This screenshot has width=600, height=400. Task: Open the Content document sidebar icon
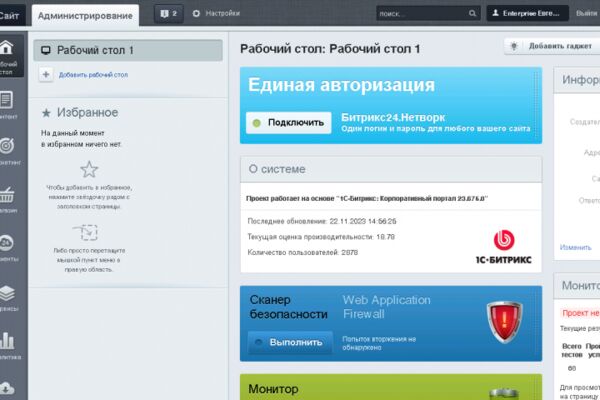point(6,100)
